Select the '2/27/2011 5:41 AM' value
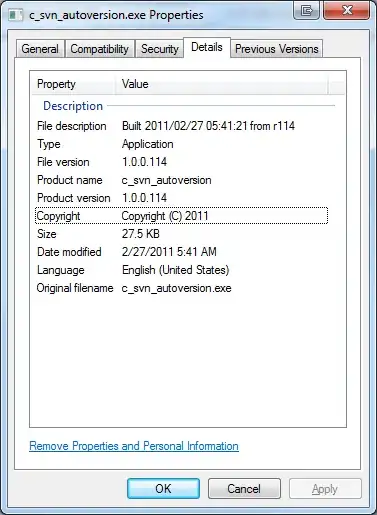377x515 pixels. click(x=169, y=252)
